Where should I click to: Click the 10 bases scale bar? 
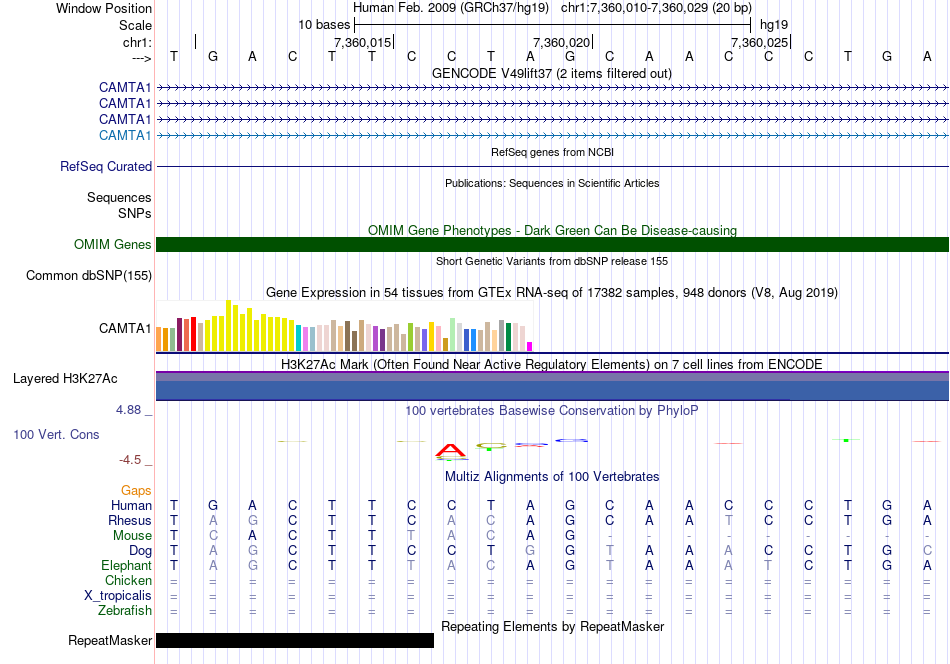click(x=552, y=25)
